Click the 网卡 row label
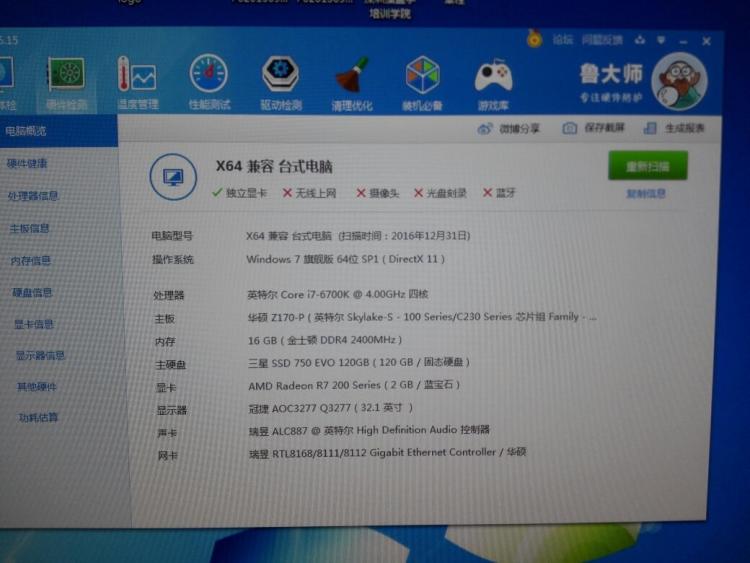This screenshot has height=563, width=750. point(167,456)
